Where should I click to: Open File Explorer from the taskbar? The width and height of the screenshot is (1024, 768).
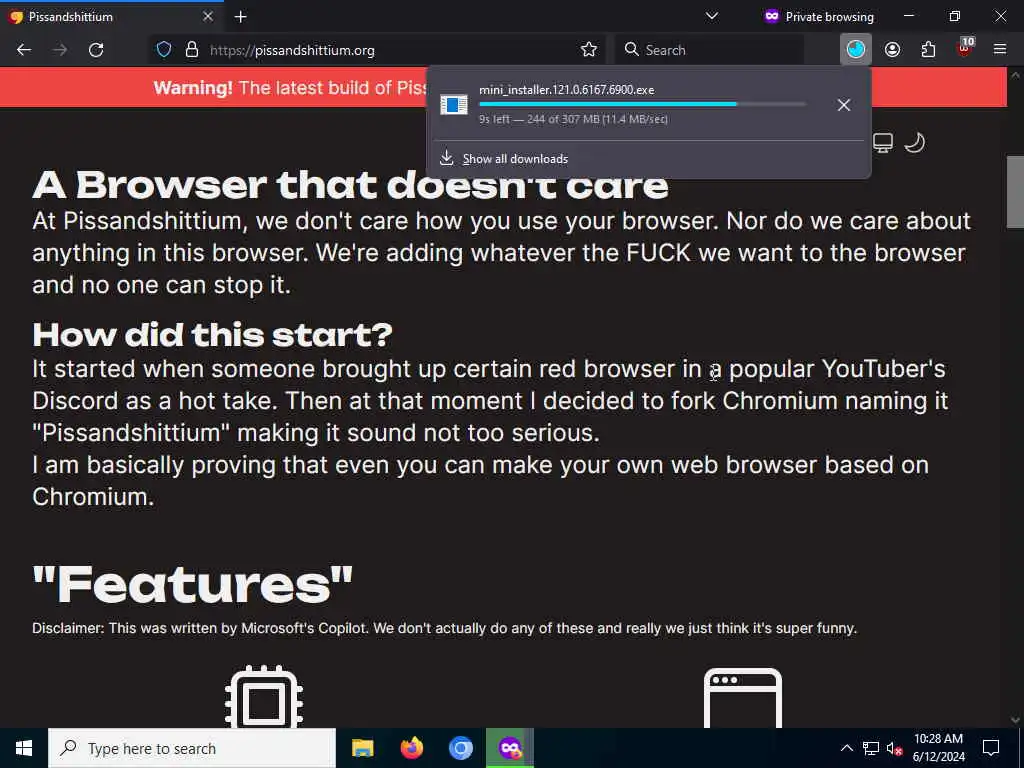tap(362, 748)
